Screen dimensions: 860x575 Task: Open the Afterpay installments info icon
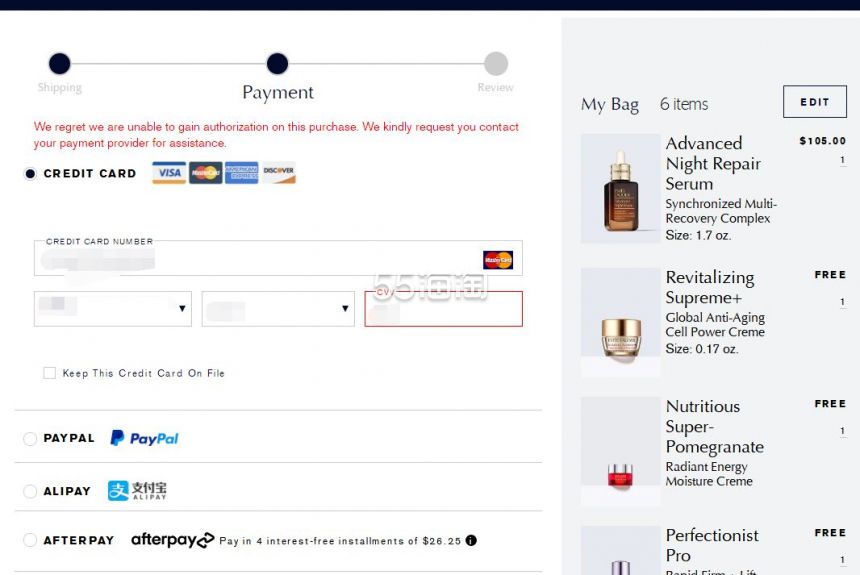coord(471,540)
